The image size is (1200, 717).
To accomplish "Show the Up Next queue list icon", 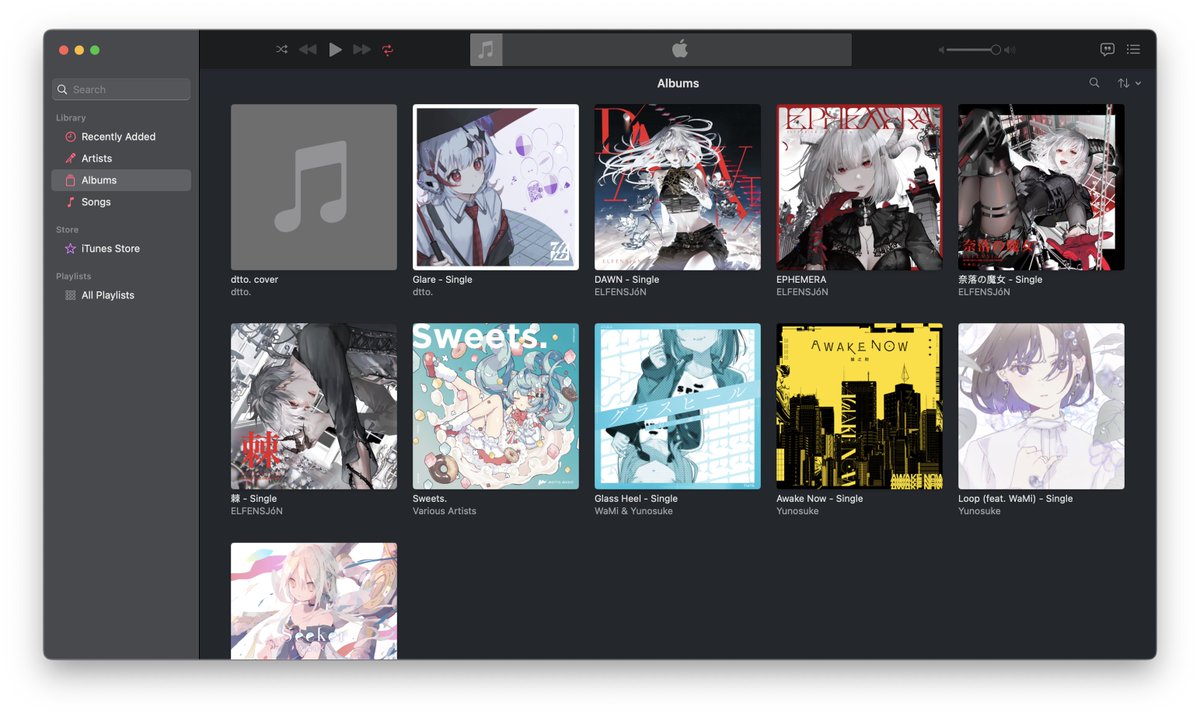I will (x=1133, y=49).
